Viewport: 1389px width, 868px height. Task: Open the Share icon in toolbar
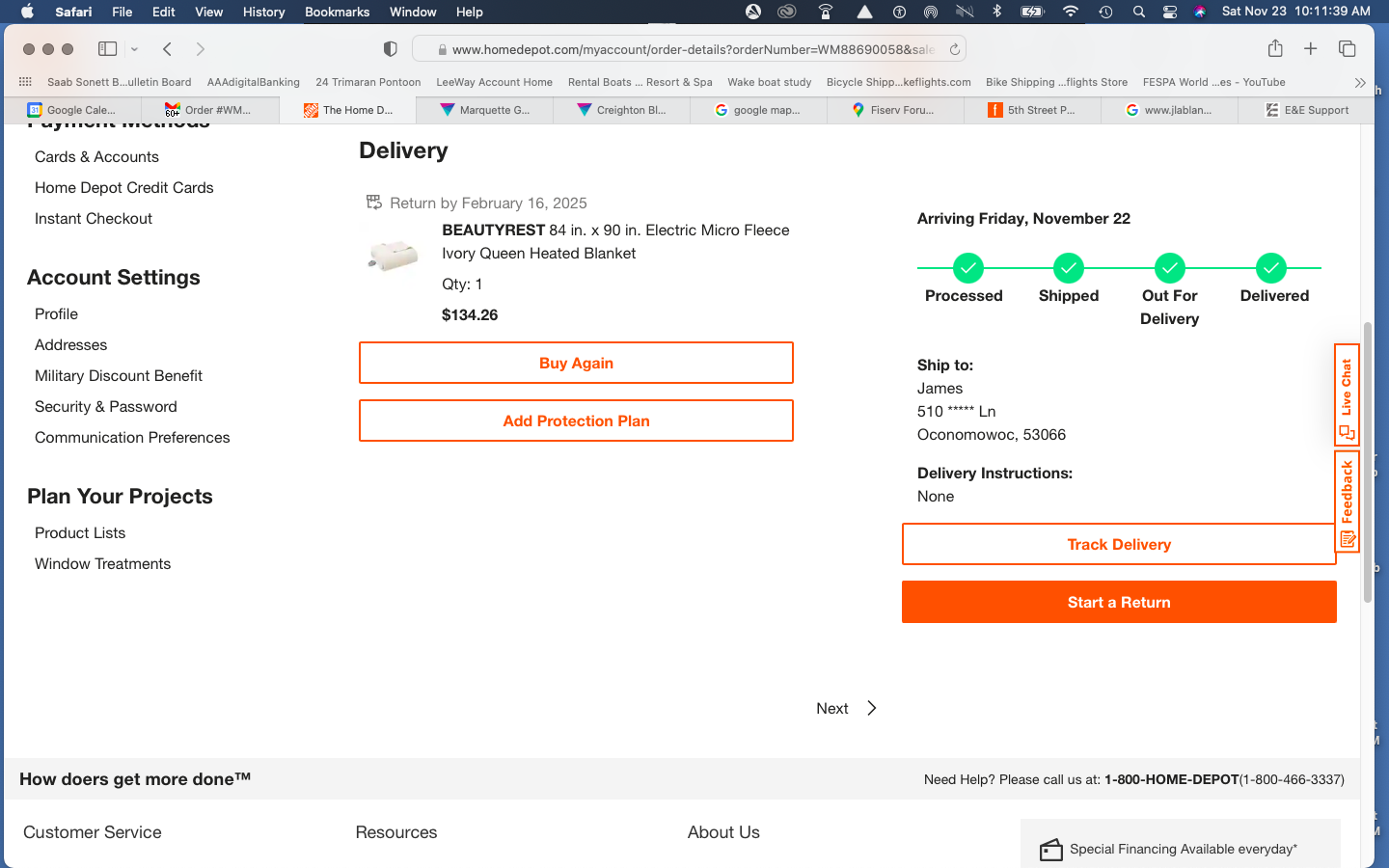click(1275, 48)
